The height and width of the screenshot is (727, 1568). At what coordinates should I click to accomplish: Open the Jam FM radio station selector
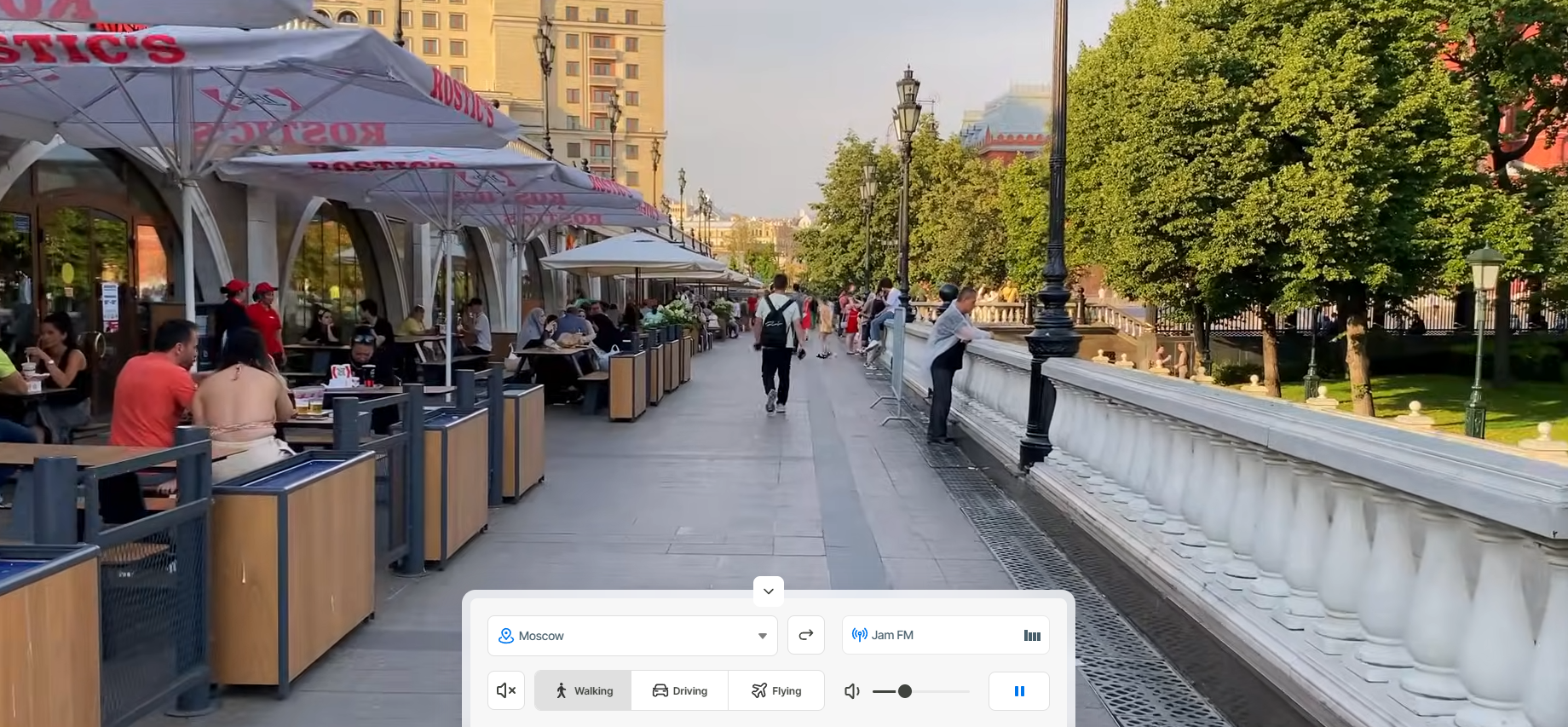click(x=945, y=635)
